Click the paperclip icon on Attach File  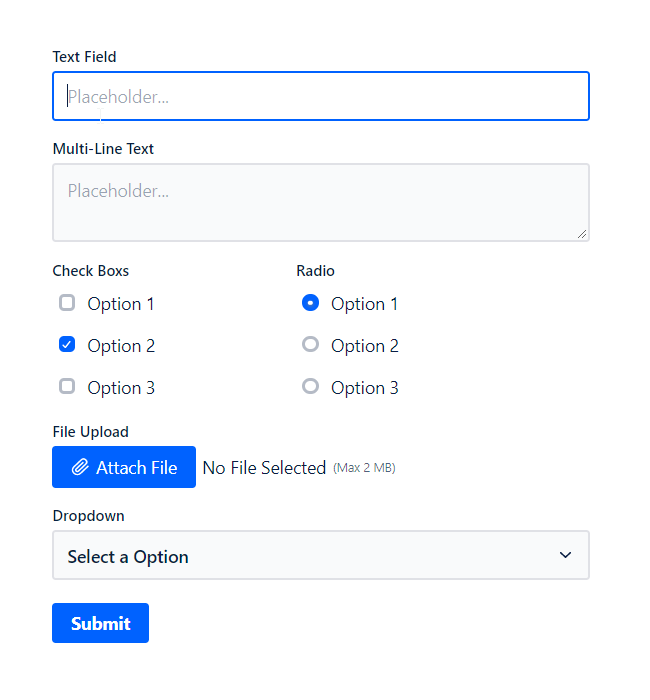(x=80, y=467)
